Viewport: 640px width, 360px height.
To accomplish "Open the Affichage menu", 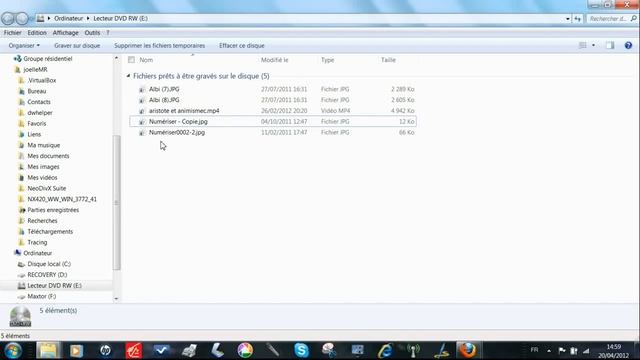I will coord(65,33).
